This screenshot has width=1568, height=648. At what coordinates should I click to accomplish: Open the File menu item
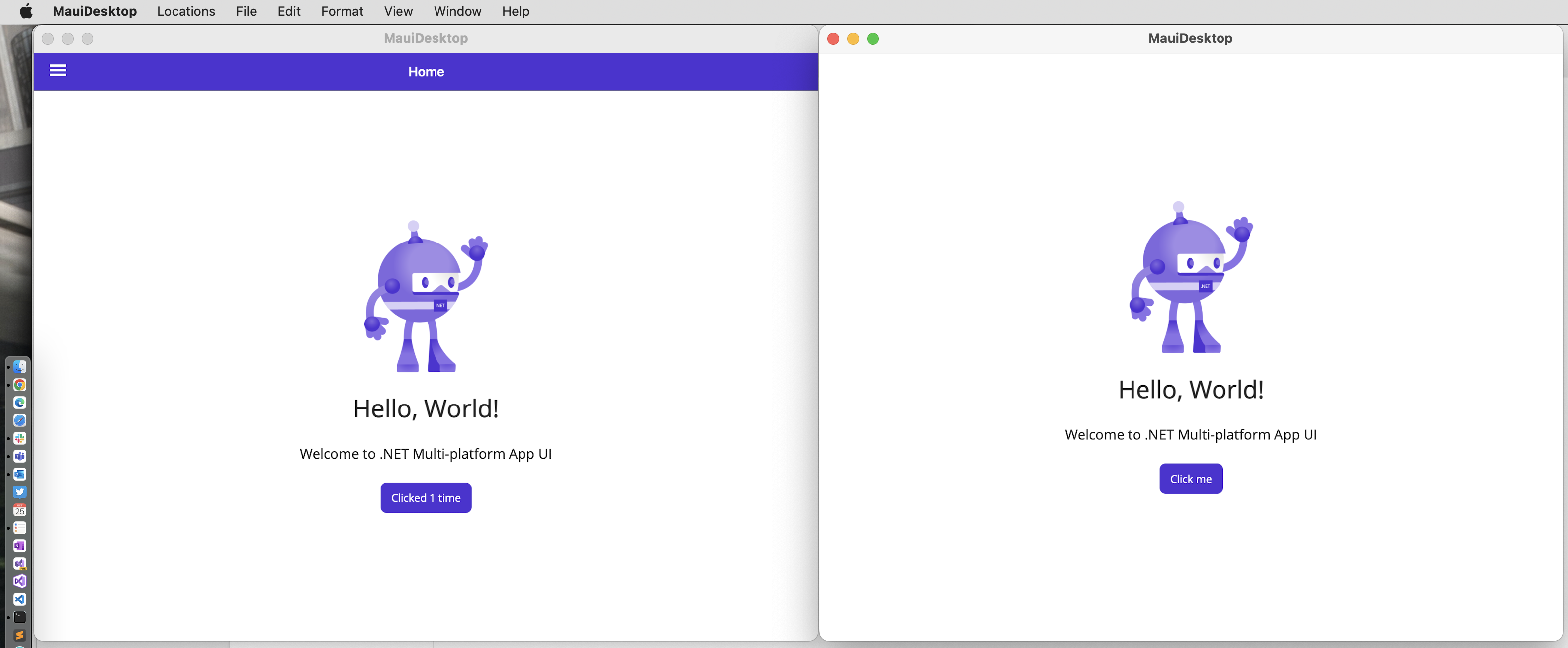coord(245,11)
